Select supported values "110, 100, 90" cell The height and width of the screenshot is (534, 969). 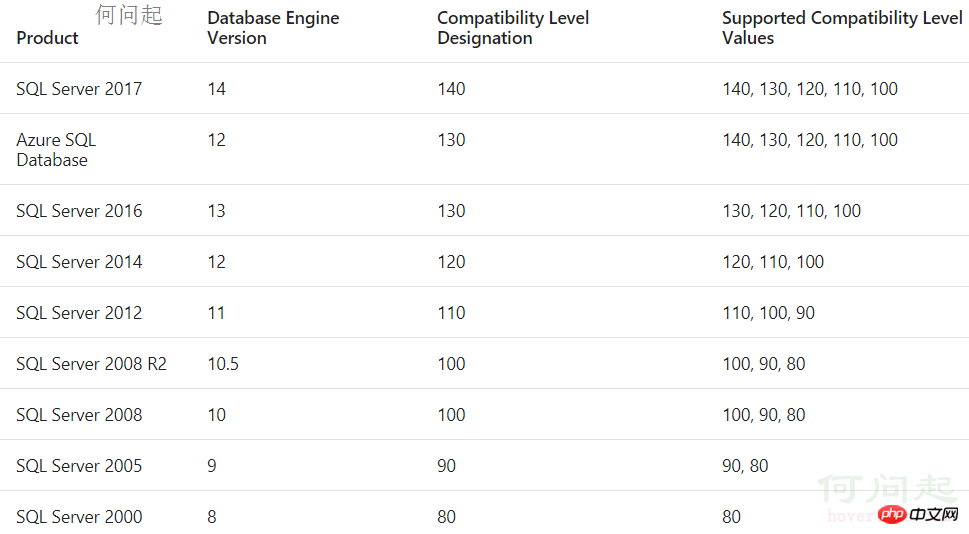[x=768, y=313]
